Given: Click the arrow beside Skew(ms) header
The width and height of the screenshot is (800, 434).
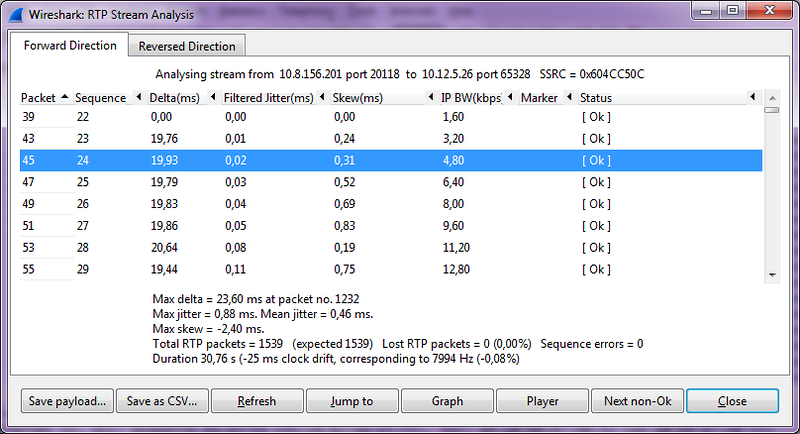Looking at the screenshot, I should [431, 96].
